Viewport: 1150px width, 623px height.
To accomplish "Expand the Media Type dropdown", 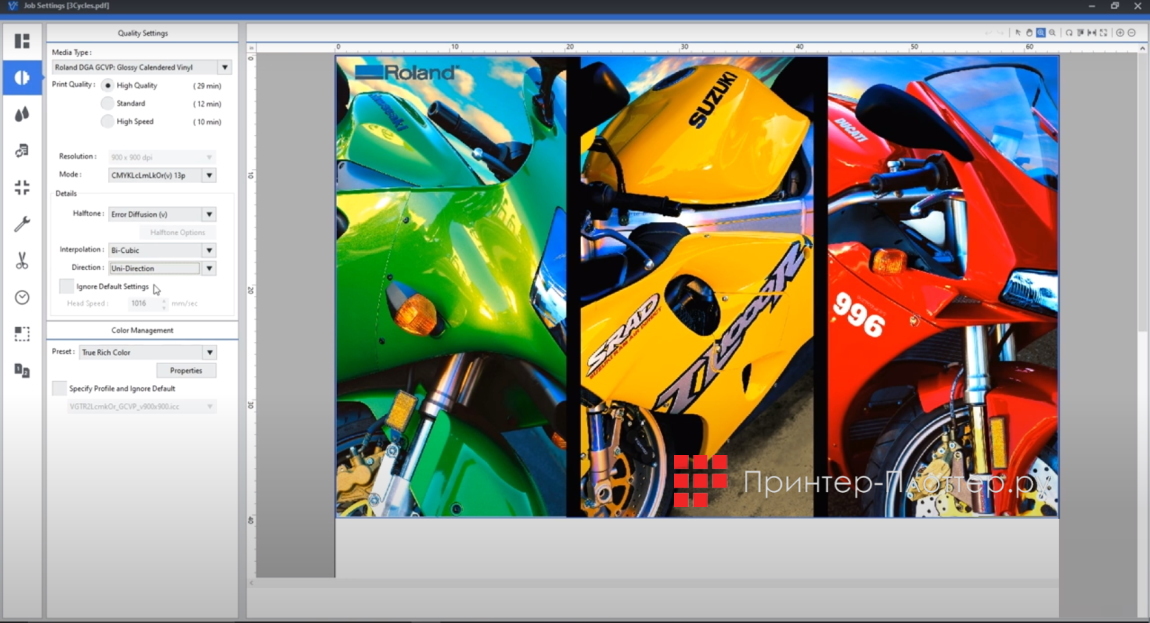I will (224, 68).
